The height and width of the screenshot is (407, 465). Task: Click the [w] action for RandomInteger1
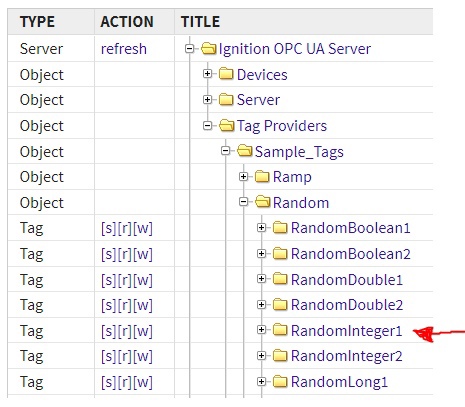click(143, 331)
